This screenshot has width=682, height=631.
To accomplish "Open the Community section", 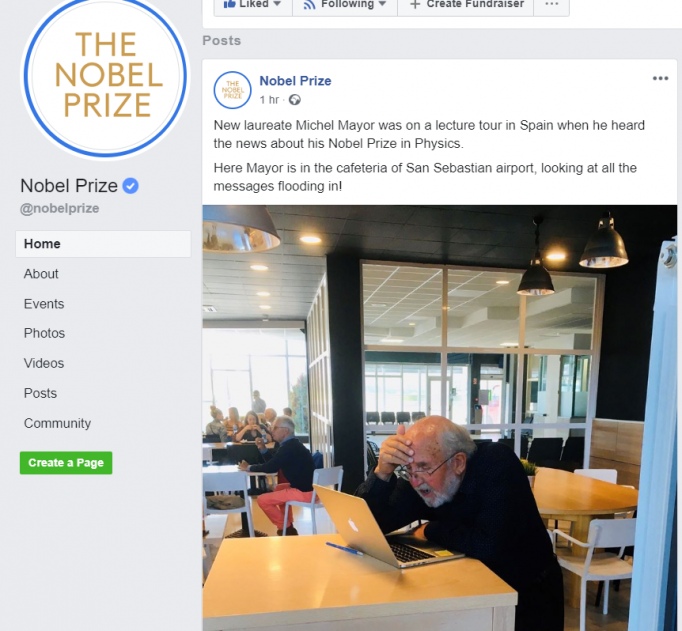I will click(x=57, y=423).
